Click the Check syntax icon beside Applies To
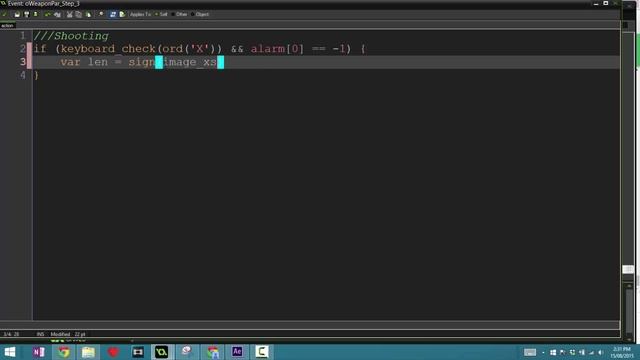Viewport: 640px width, 360px height. click(x=122, y=14)
